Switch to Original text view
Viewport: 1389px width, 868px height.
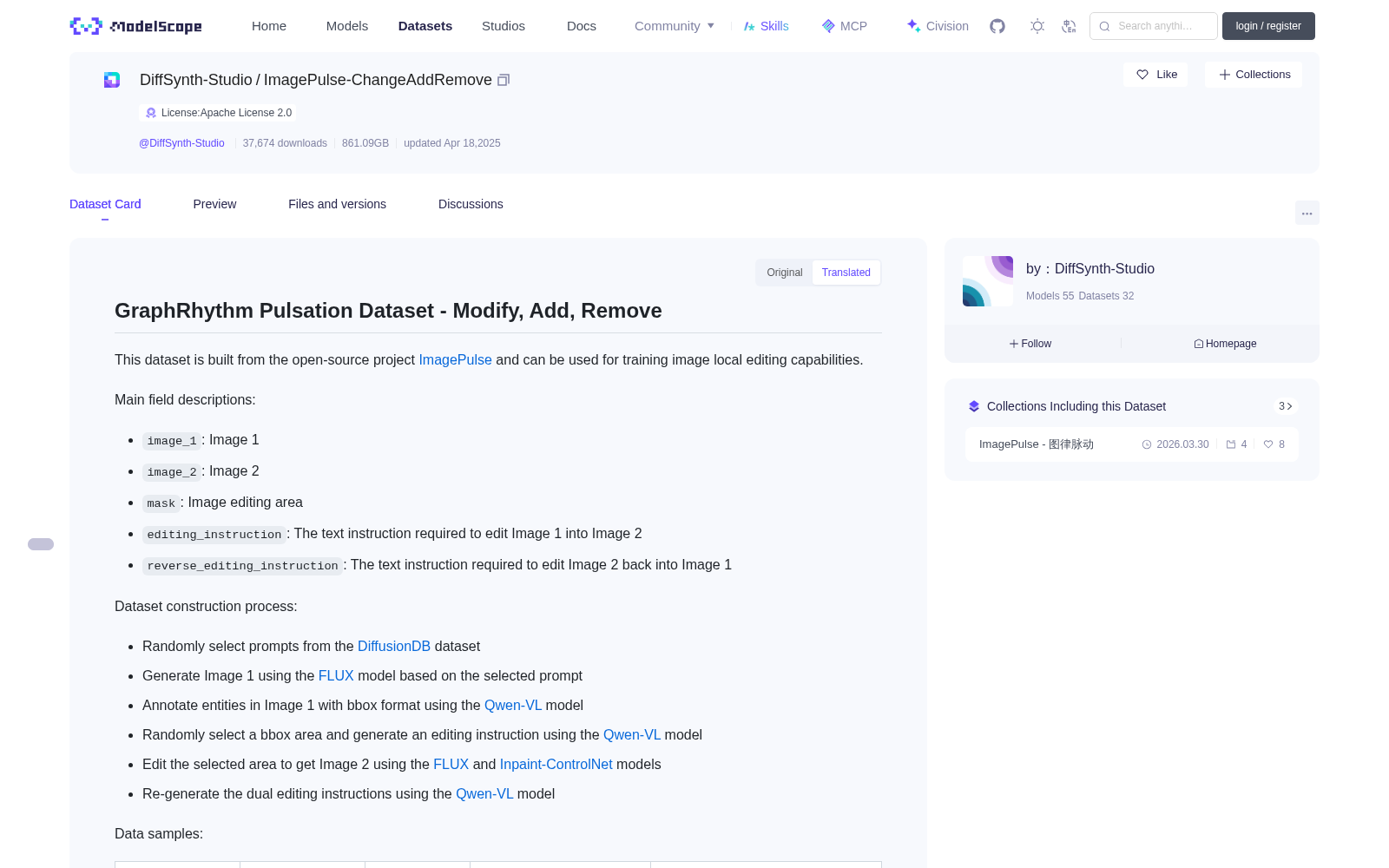(x=785, y=273)
